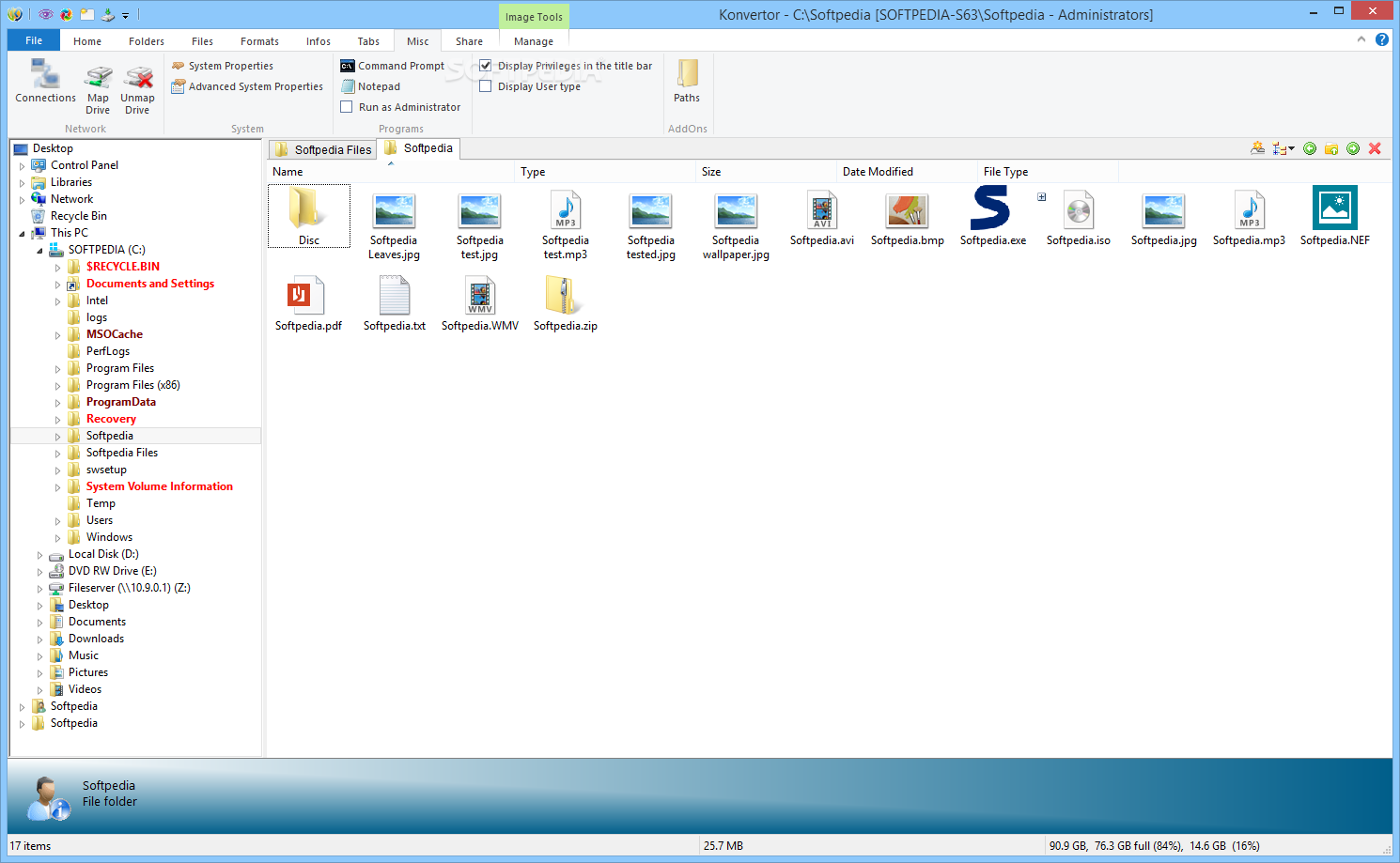The width and height of the screenshot is (1400, 863).
Task: Select the Softpedia.zip archive icon
Action: point(564,295)
